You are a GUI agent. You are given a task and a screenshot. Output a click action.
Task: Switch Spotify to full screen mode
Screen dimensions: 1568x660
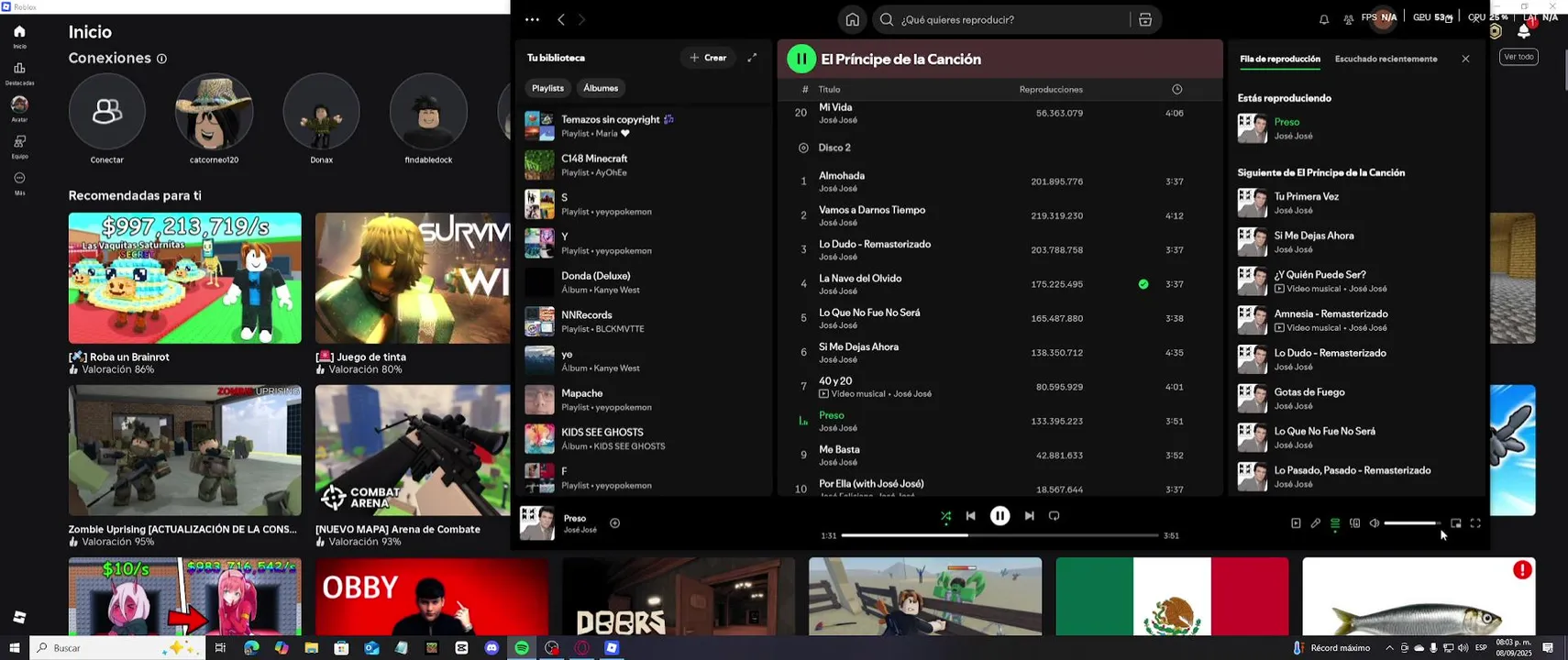(1475, 523)
